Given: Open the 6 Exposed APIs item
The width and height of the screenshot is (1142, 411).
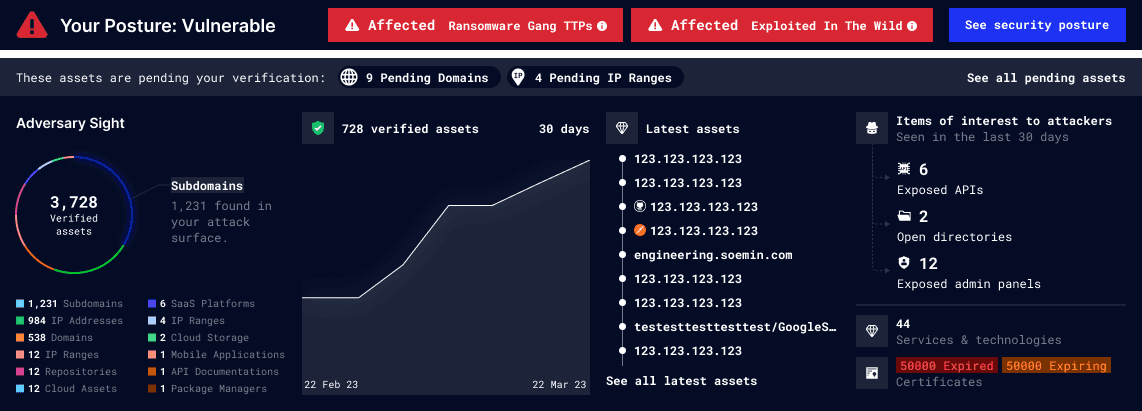Looking at the screenshot, I should pos(940,179).
